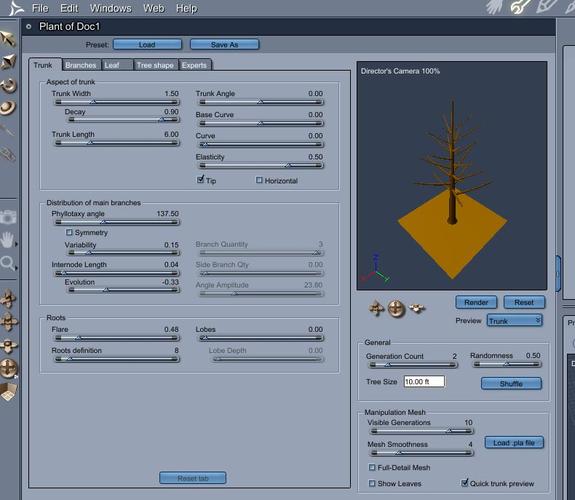The height and width of the screenshot is (500, 575).
Task: Click the round dolly camera icon below preview
Action: coord(396,309)
